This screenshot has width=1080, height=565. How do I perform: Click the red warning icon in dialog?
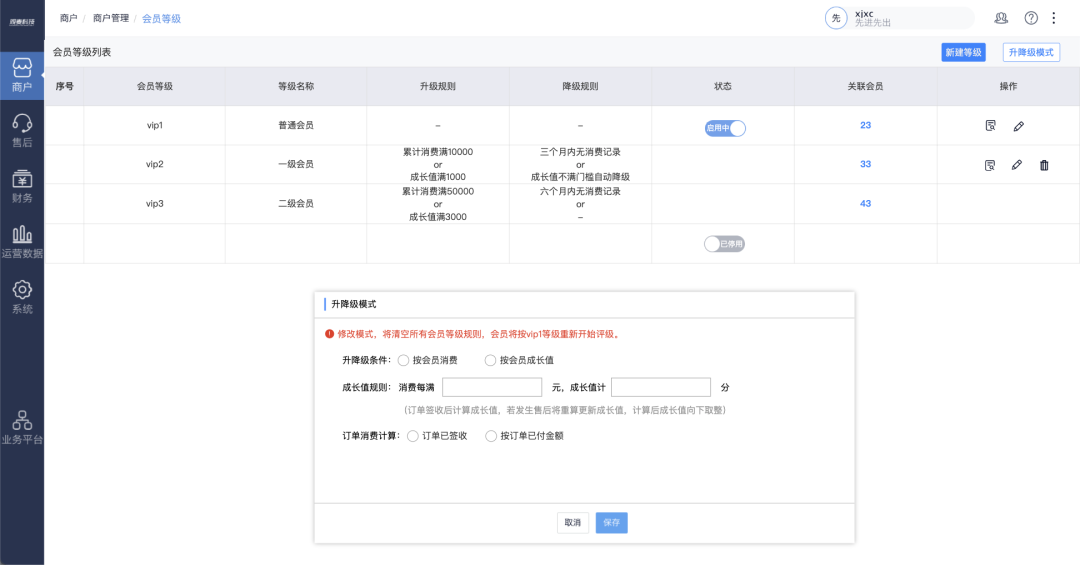point(329,334)
